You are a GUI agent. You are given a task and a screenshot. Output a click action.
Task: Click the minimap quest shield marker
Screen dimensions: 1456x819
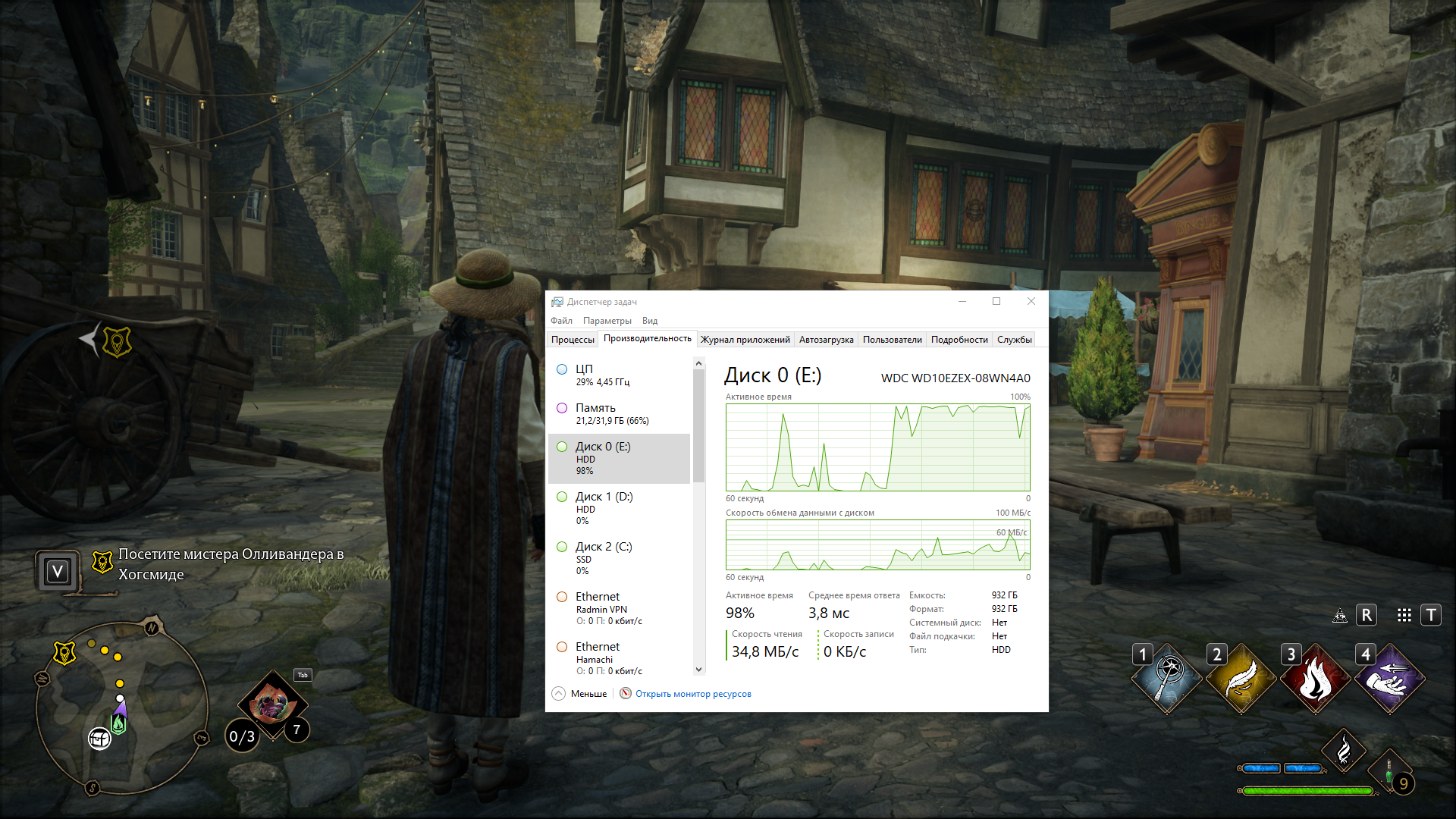[x=64, y=652]
